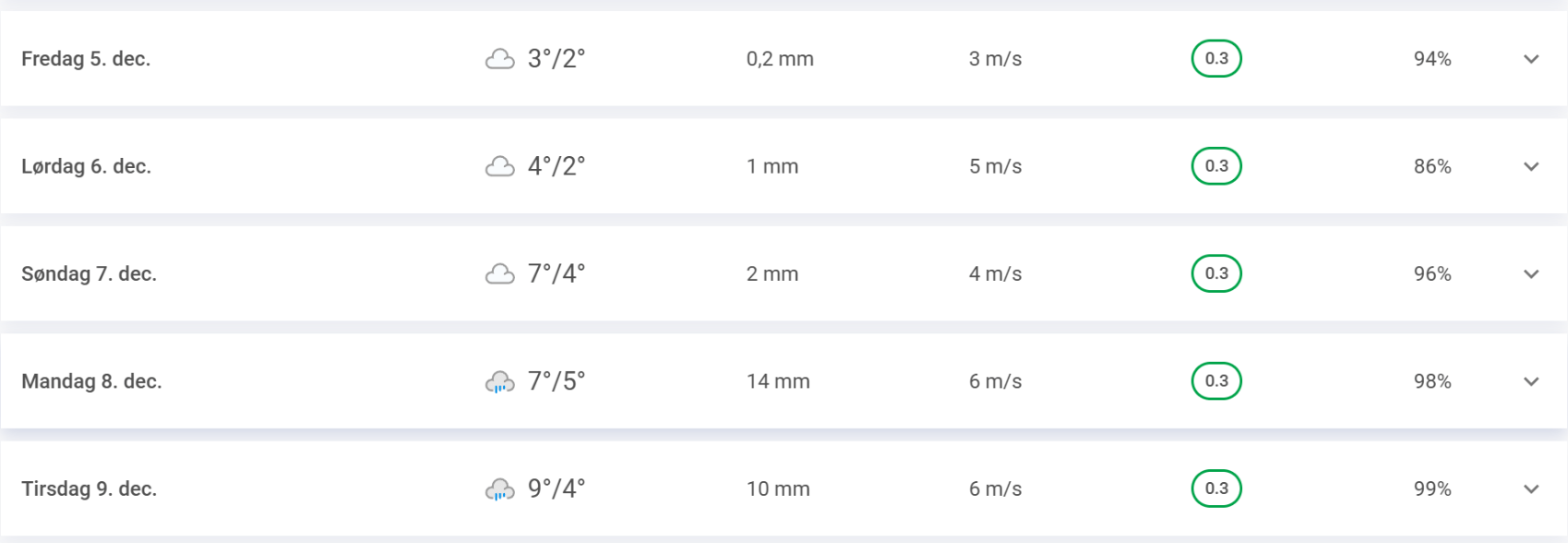Expand the Fredag 5. dec. forecast row
1568x543 pixels.
[1531, 59]
